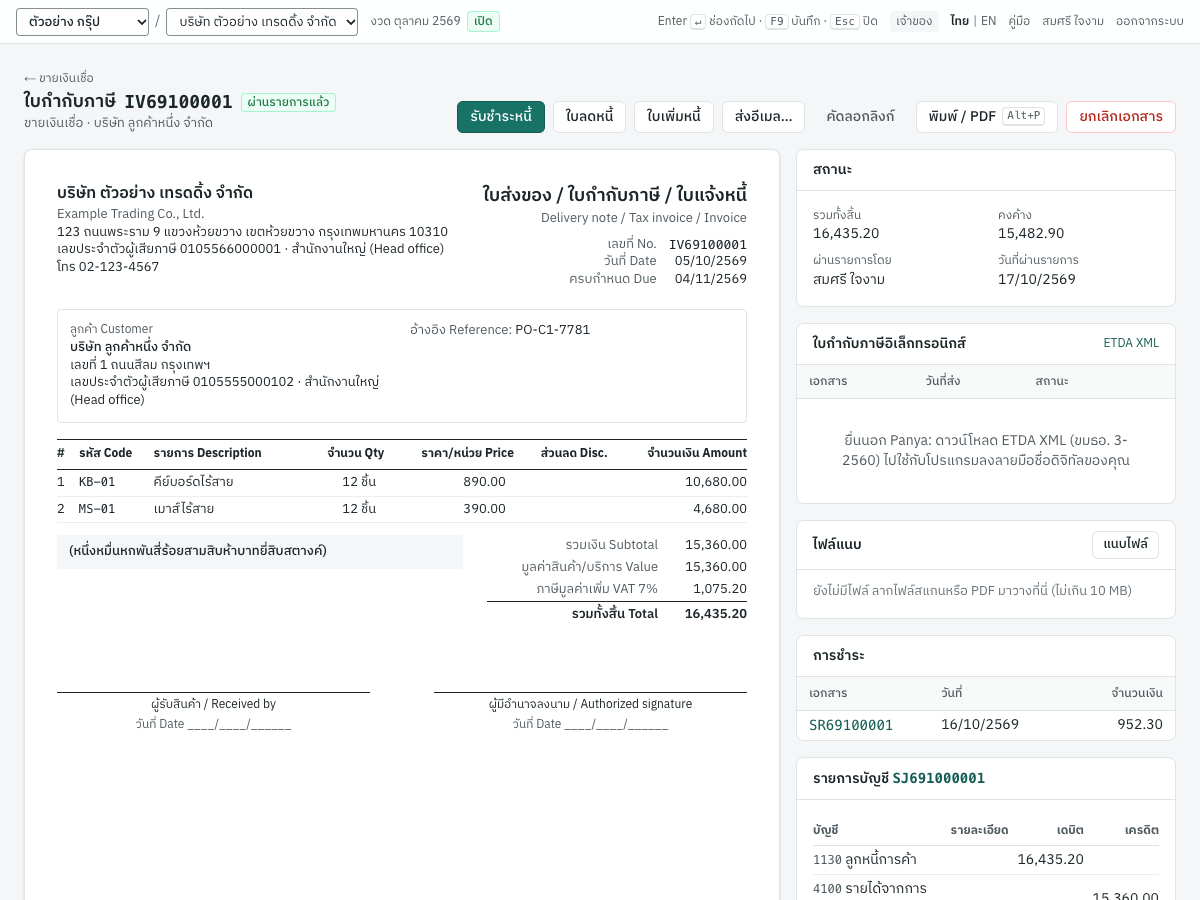Viewport: 1200px width, 900px height.
Task: Open the ตัวอย่าง กรุ๊ป group dropdown
Action: (82, 22)
